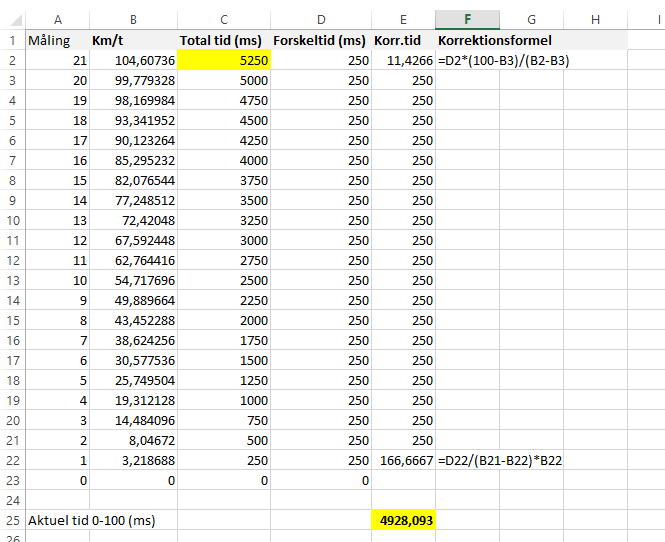Click the 'Måling' header cell

point(58,40)
